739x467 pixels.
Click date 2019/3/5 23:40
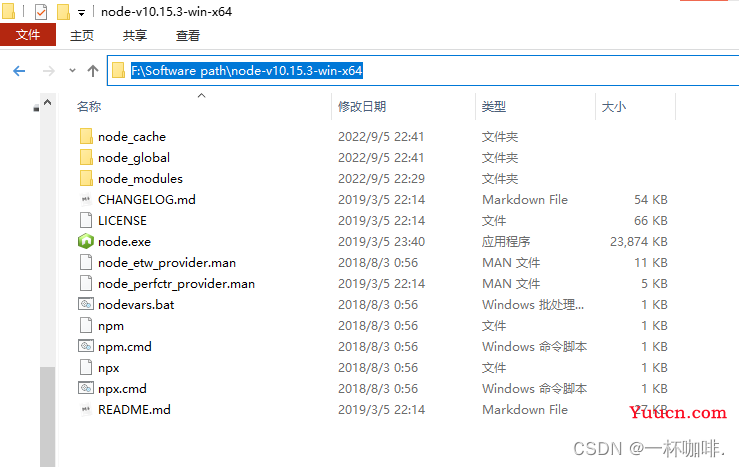tap(381, 242)
